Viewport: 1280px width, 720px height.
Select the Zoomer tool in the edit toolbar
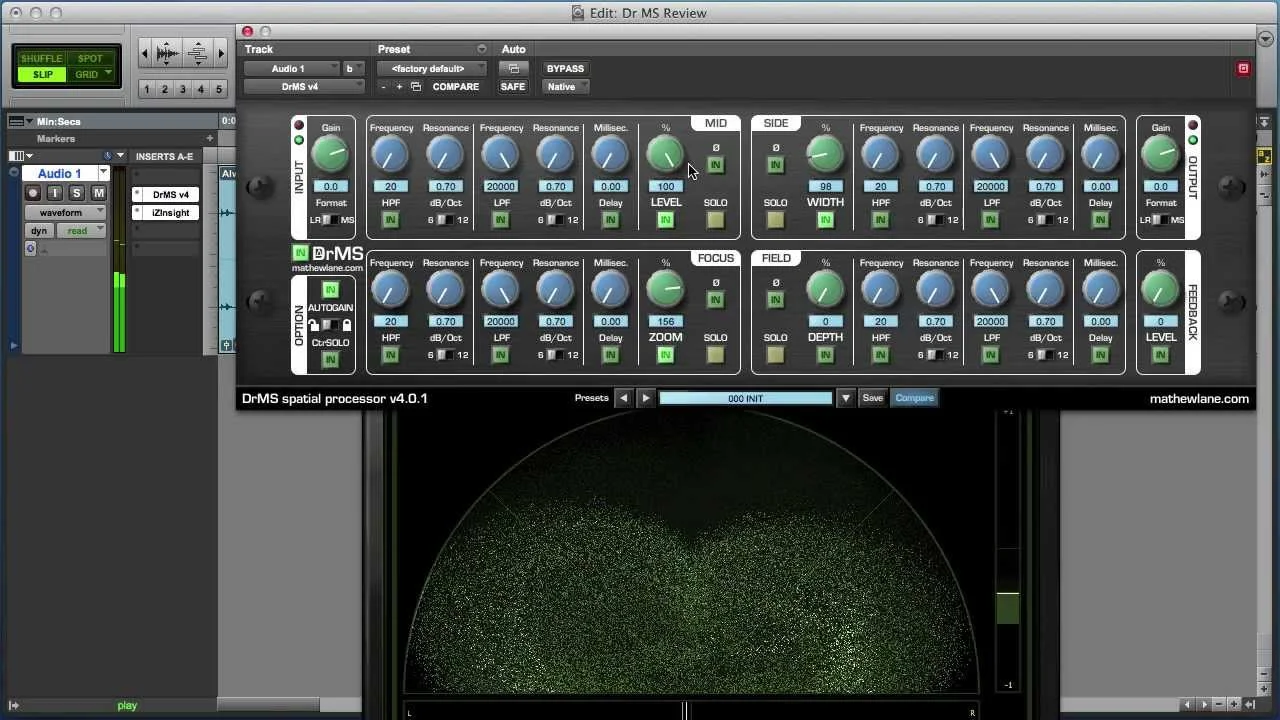168,52
